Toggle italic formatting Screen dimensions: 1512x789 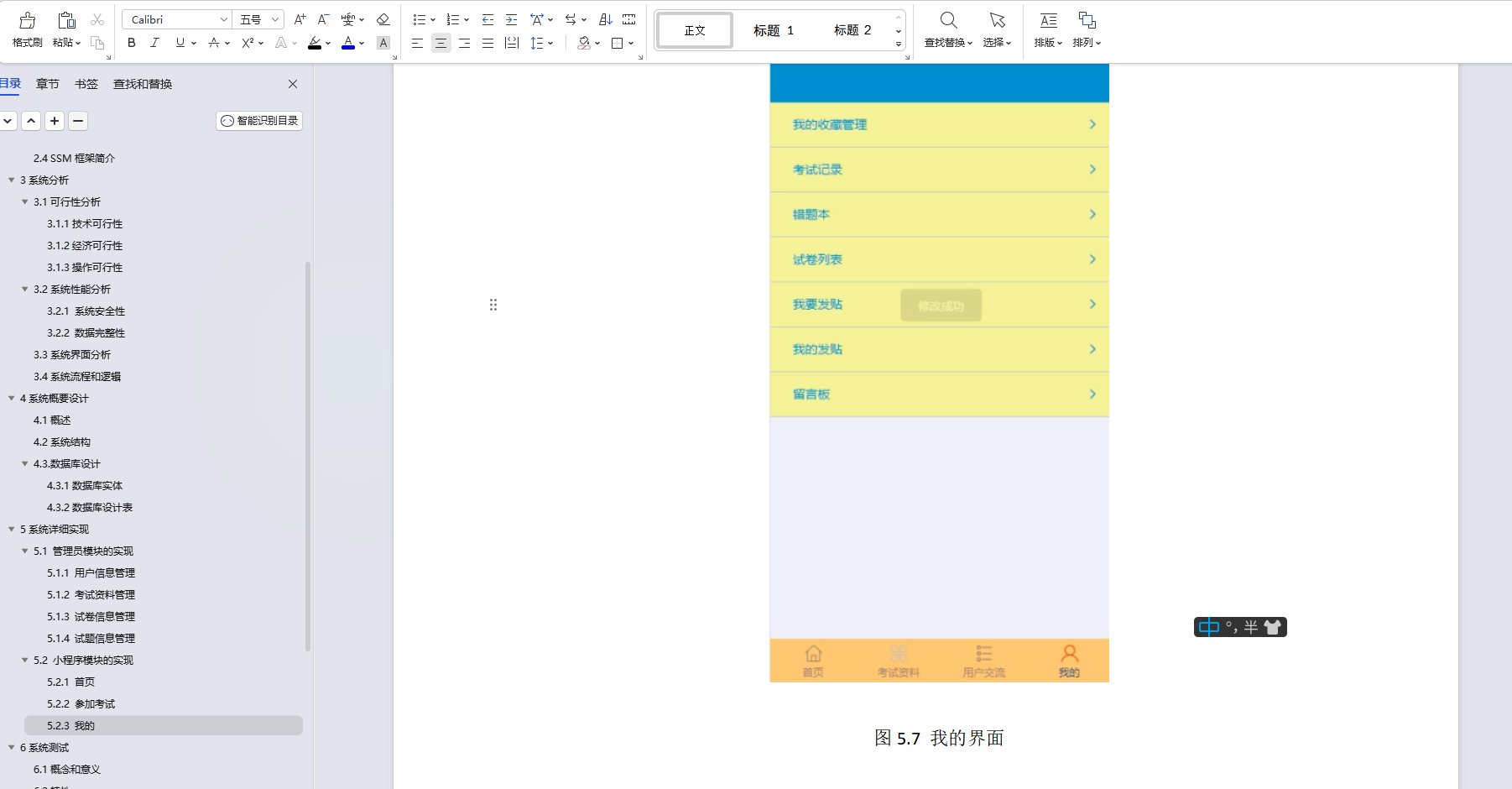pyautogui.click(x=154, y=43)
